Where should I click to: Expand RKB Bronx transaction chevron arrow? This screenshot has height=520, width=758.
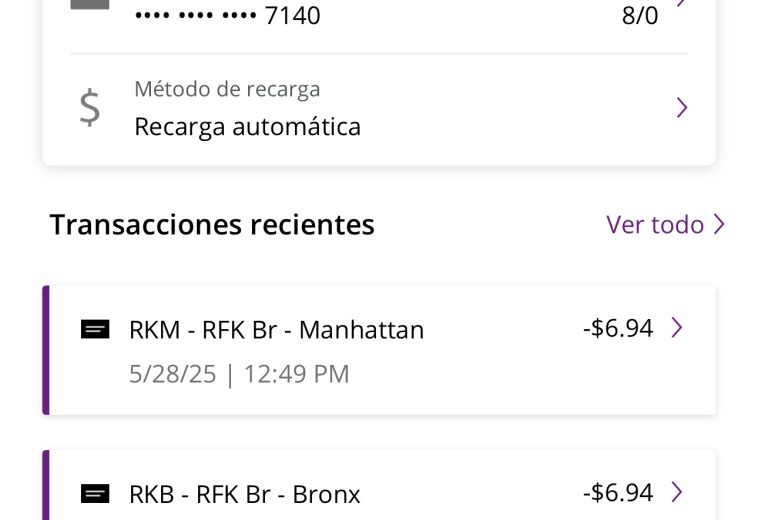pyautogui.click(x=677, y=492)
